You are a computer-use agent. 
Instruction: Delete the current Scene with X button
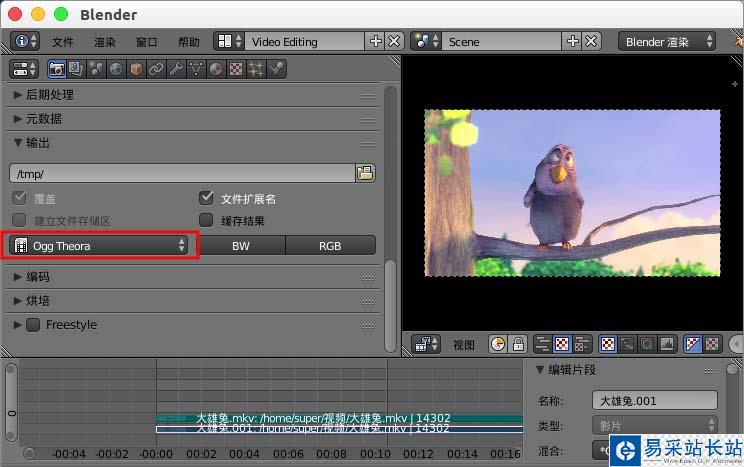coord(591,41)
